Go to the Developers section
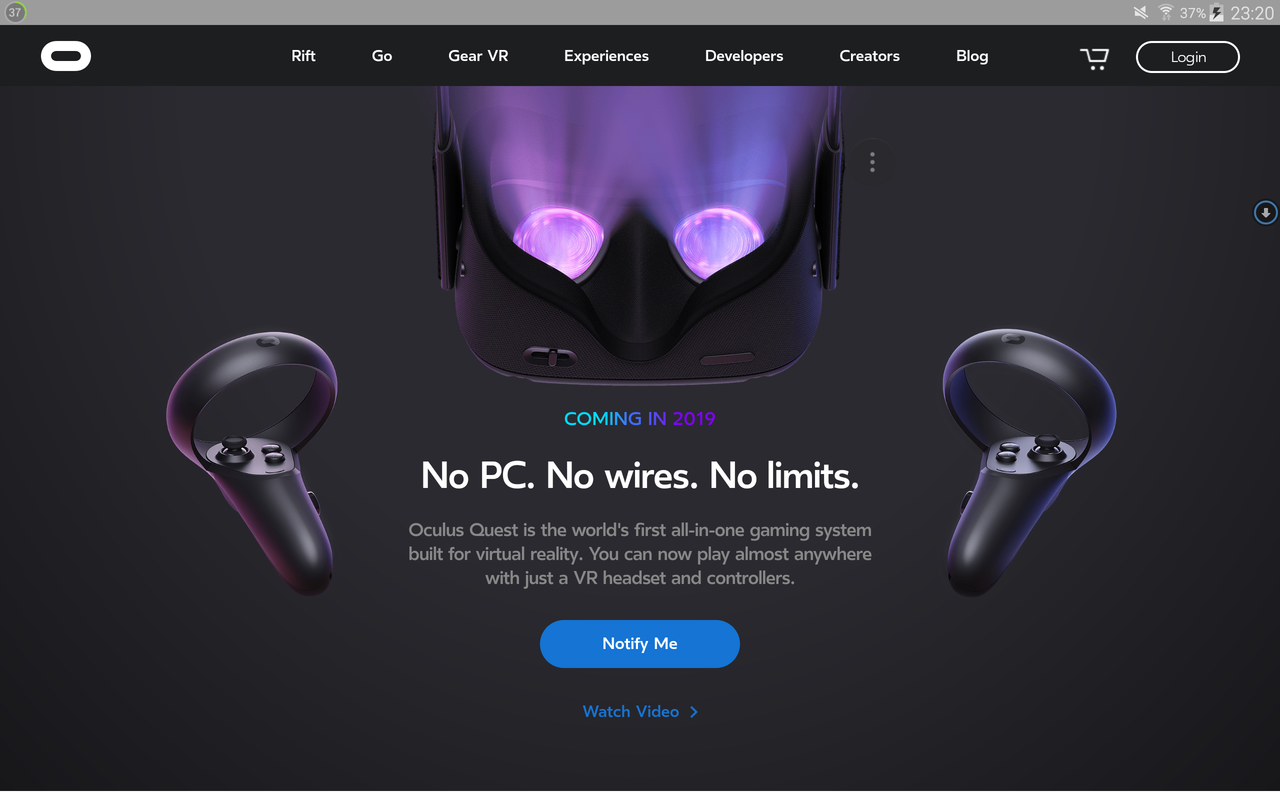Image resolution: width=1280 pixels, height=800 pixels. pos(744,56)
